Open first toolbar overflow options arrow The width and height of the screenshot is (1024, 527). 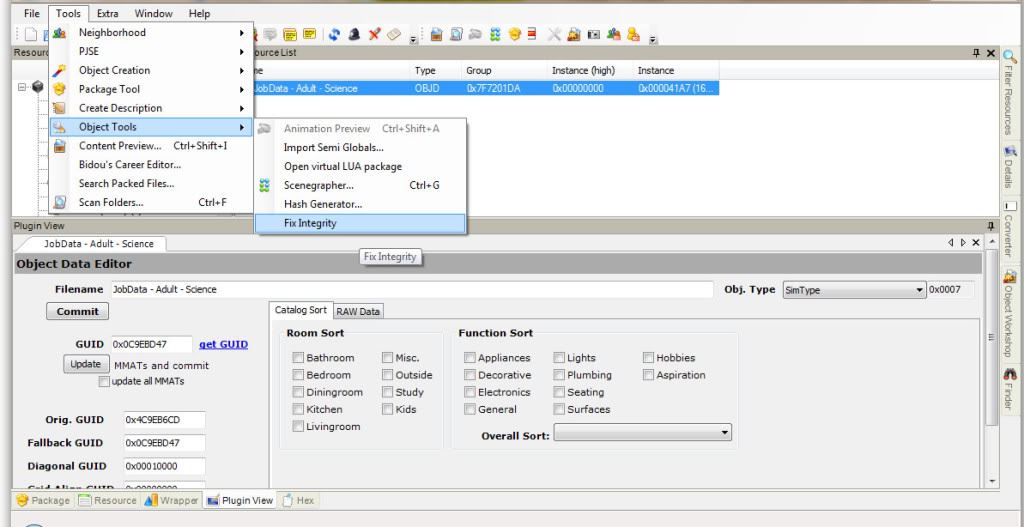[x=413, y=40]
